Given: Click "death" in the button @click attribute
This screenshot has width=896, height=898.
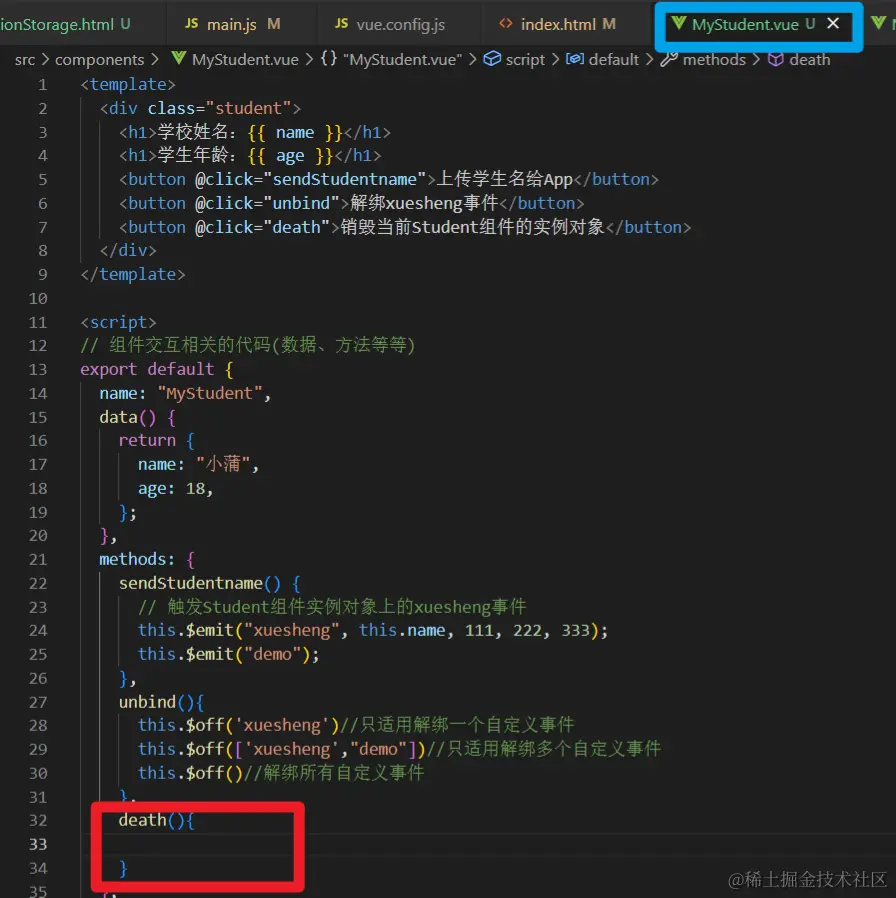Looking at the screenshot, I should tap(297, 227).
